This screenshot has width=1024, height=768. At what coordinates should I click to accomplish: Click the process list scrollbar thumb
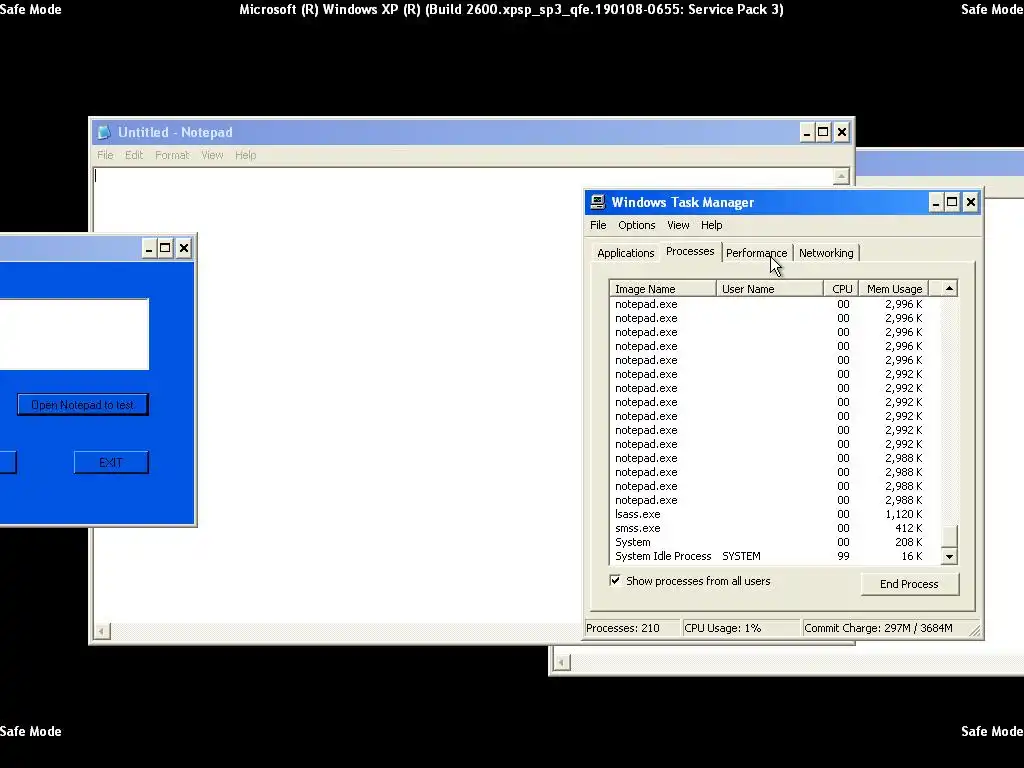[x=949, y=536]
